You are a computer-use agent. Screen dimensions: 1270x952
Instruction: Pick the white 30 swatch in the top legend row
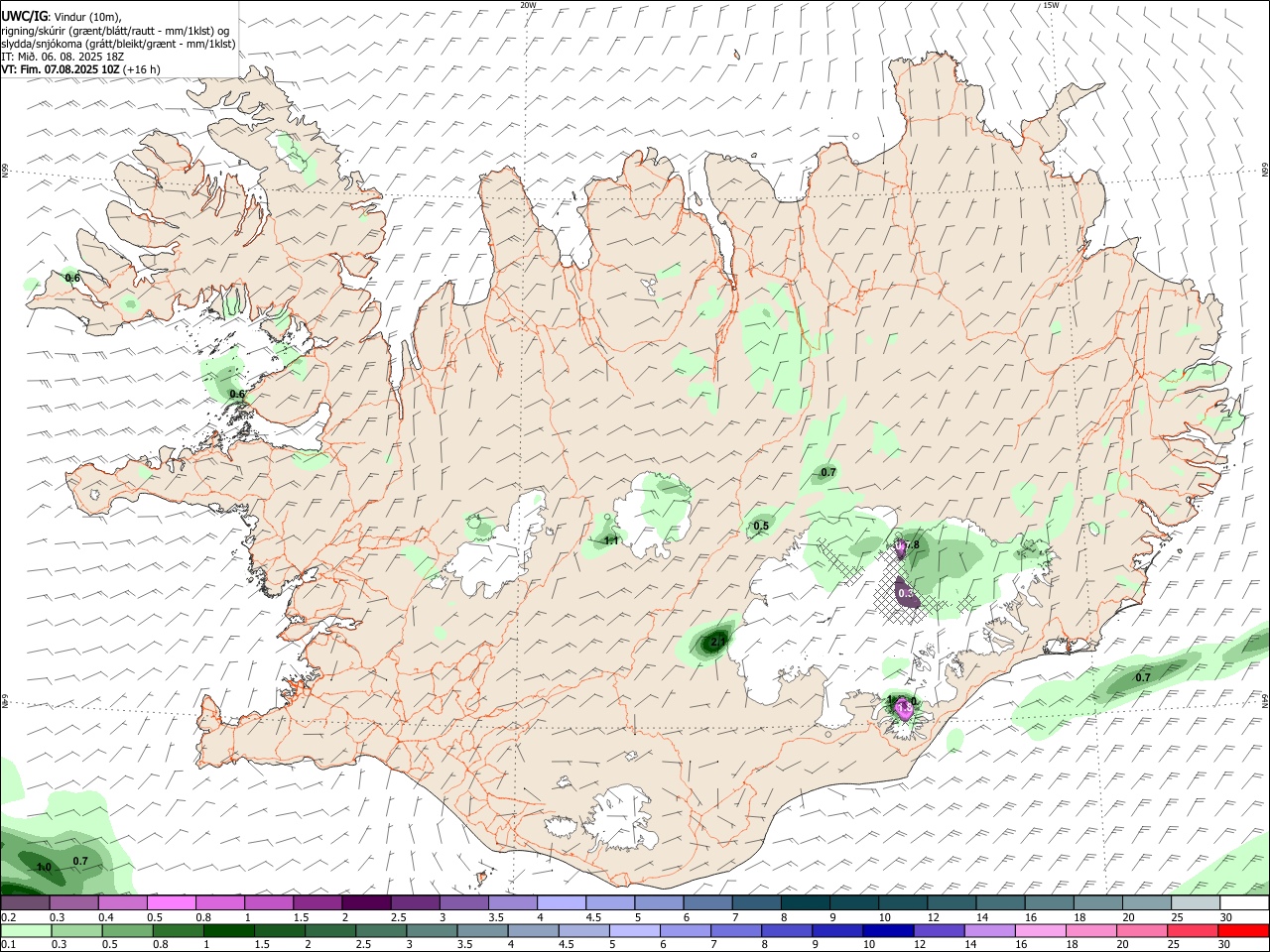point(1245,903)
